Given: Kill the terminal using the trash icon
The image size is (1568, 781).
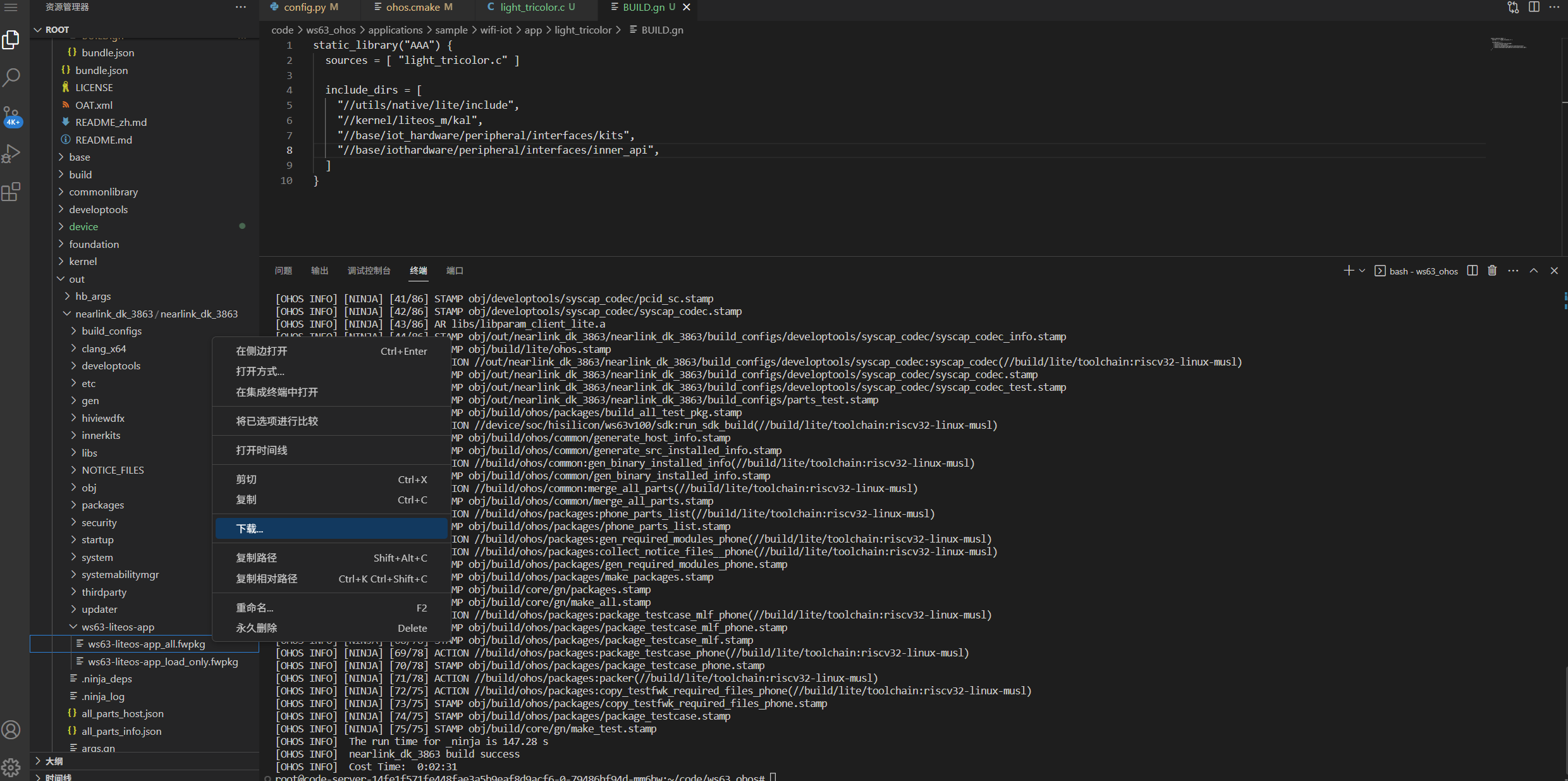Looking at the screenshot, I should click(x=1491, y=270).
